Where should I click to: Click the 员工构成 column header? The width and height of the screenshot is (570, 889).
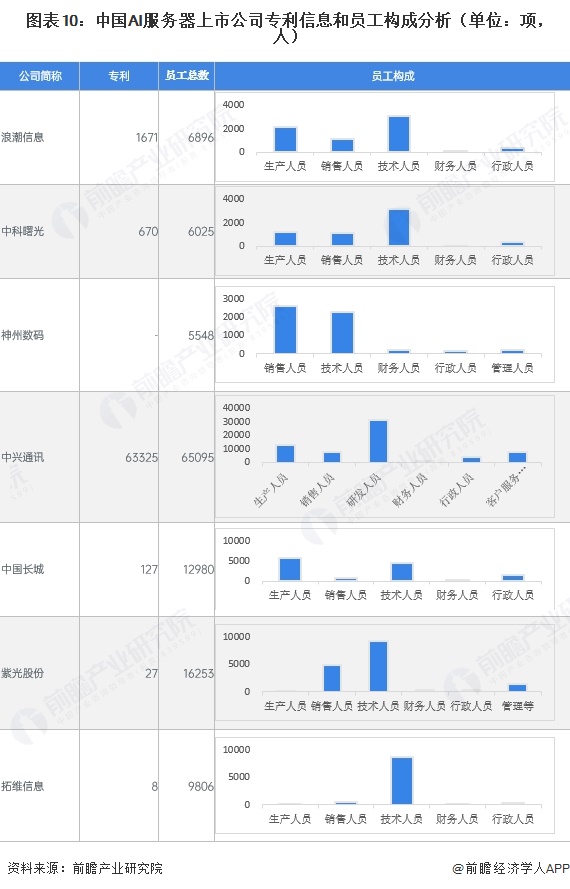coord(392,76)
